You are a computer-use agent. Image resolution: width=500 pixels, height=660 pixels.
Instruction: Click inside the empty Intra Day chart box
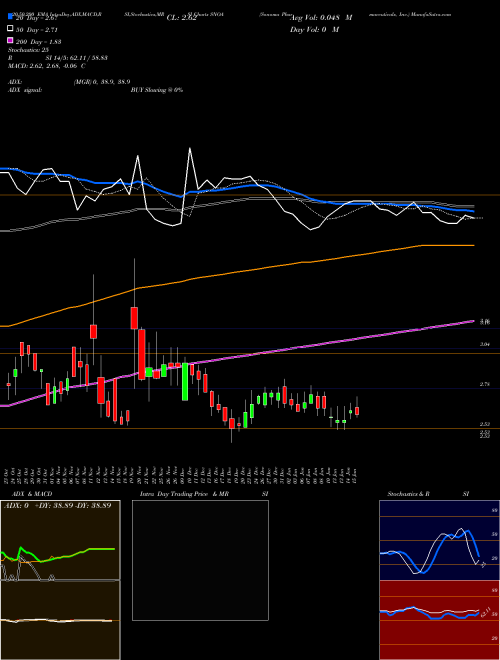tap(200, 560)
